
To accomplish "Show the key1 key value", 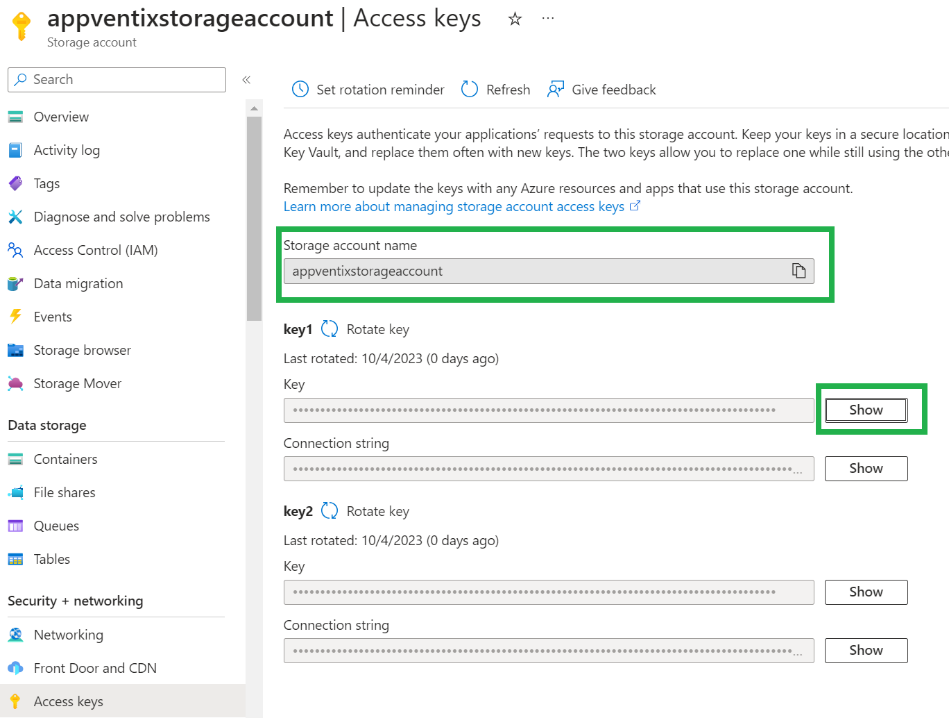I will pyautogui.click(x=865, y=410).
